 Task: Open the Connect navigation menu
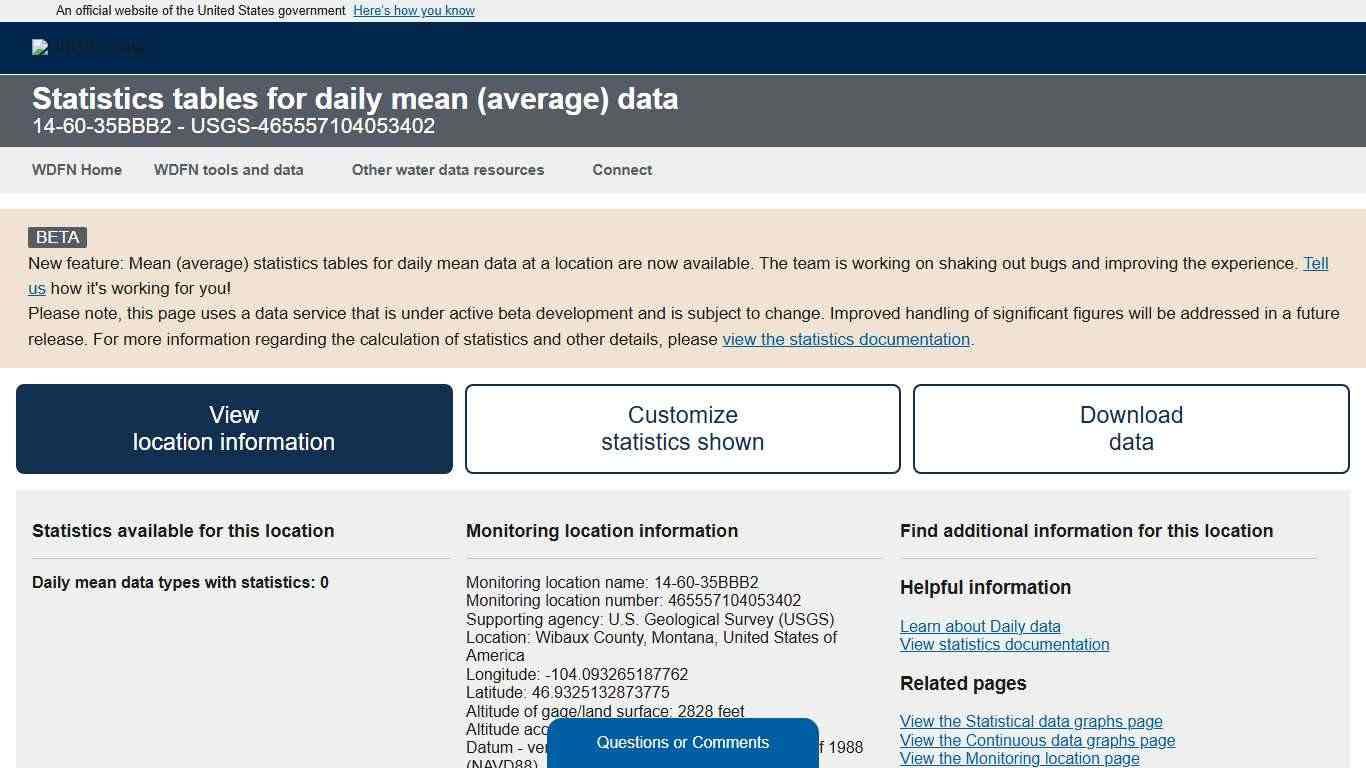[x=621, y=170]
